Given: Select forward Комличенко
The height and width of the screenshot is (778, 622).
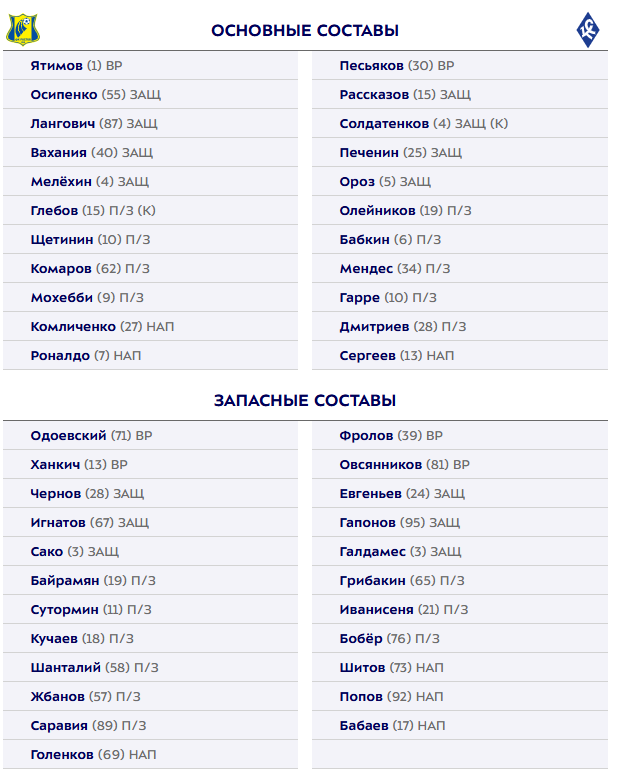Looking at the screenshot, I should point(74,327).
